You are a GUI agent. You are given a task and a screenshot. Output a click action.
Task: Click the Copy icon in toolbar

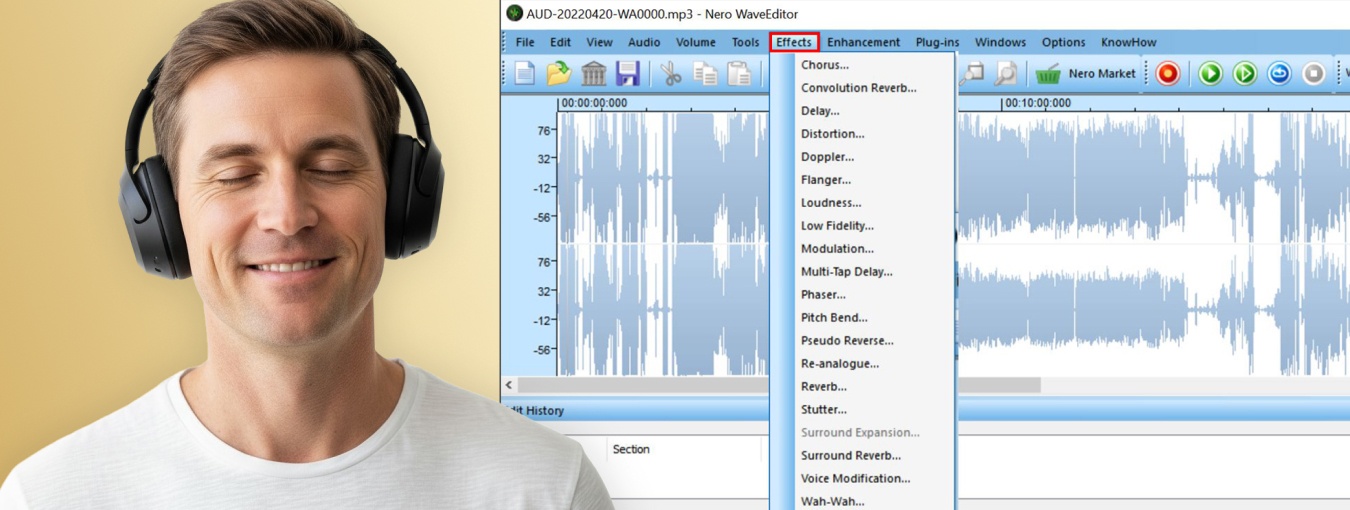point(705,73)
